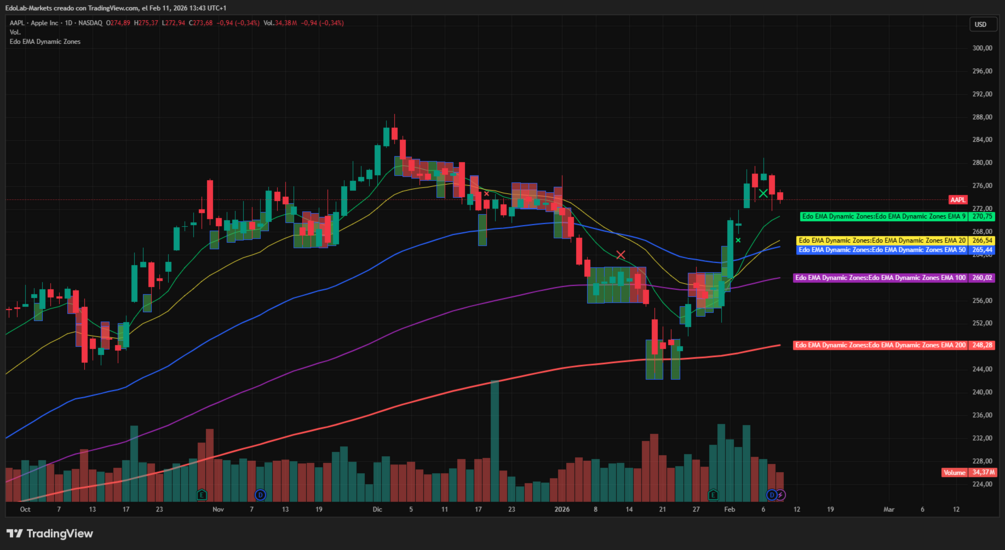Click the earnings E marker before Feb
This screenshot has width=1005, height=550.
point(713,495)
